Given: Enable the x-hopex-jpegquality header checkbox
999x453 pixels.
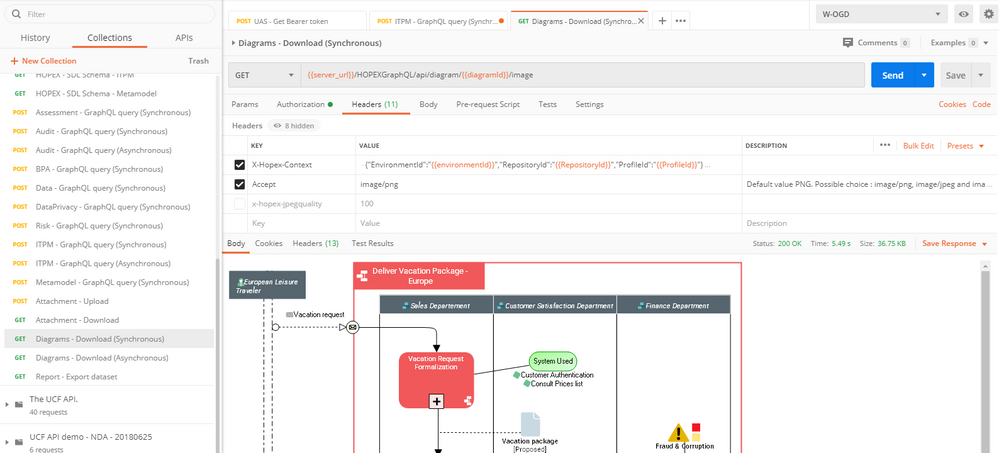Looking at the screenshot, I should point(239,203).
